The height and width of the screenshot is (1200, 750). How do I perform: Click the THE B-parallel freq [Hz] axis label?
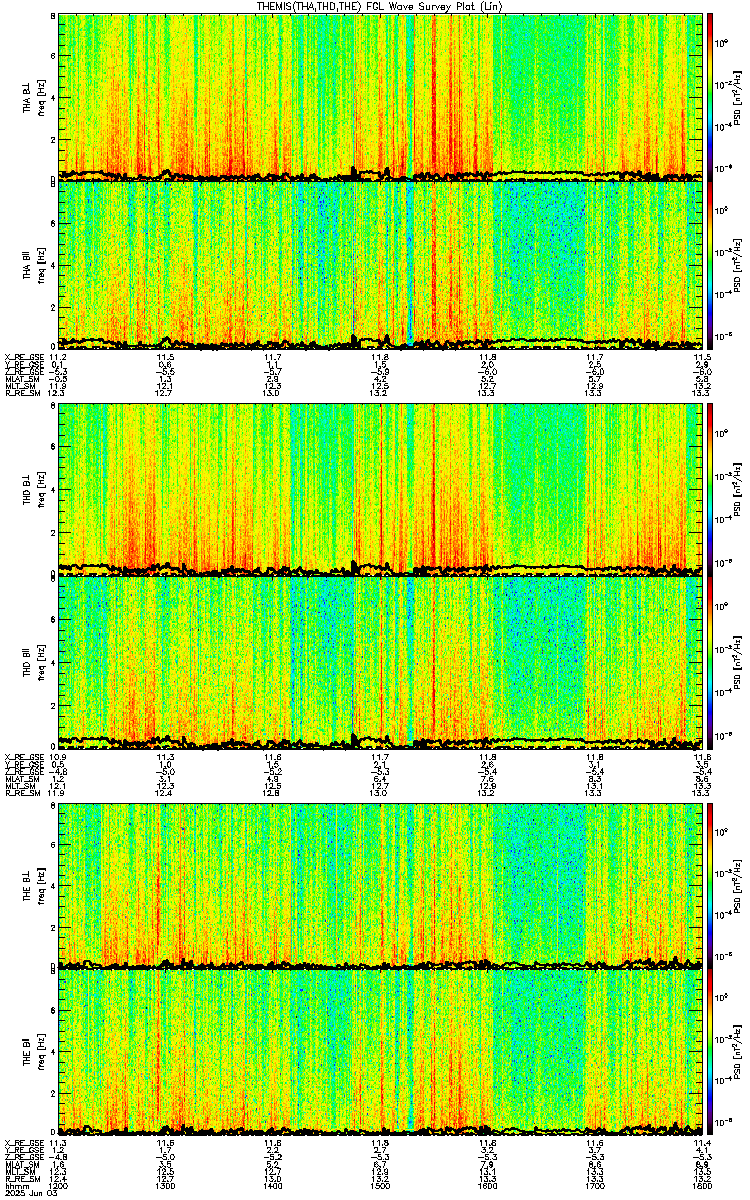pos(41,1054)
